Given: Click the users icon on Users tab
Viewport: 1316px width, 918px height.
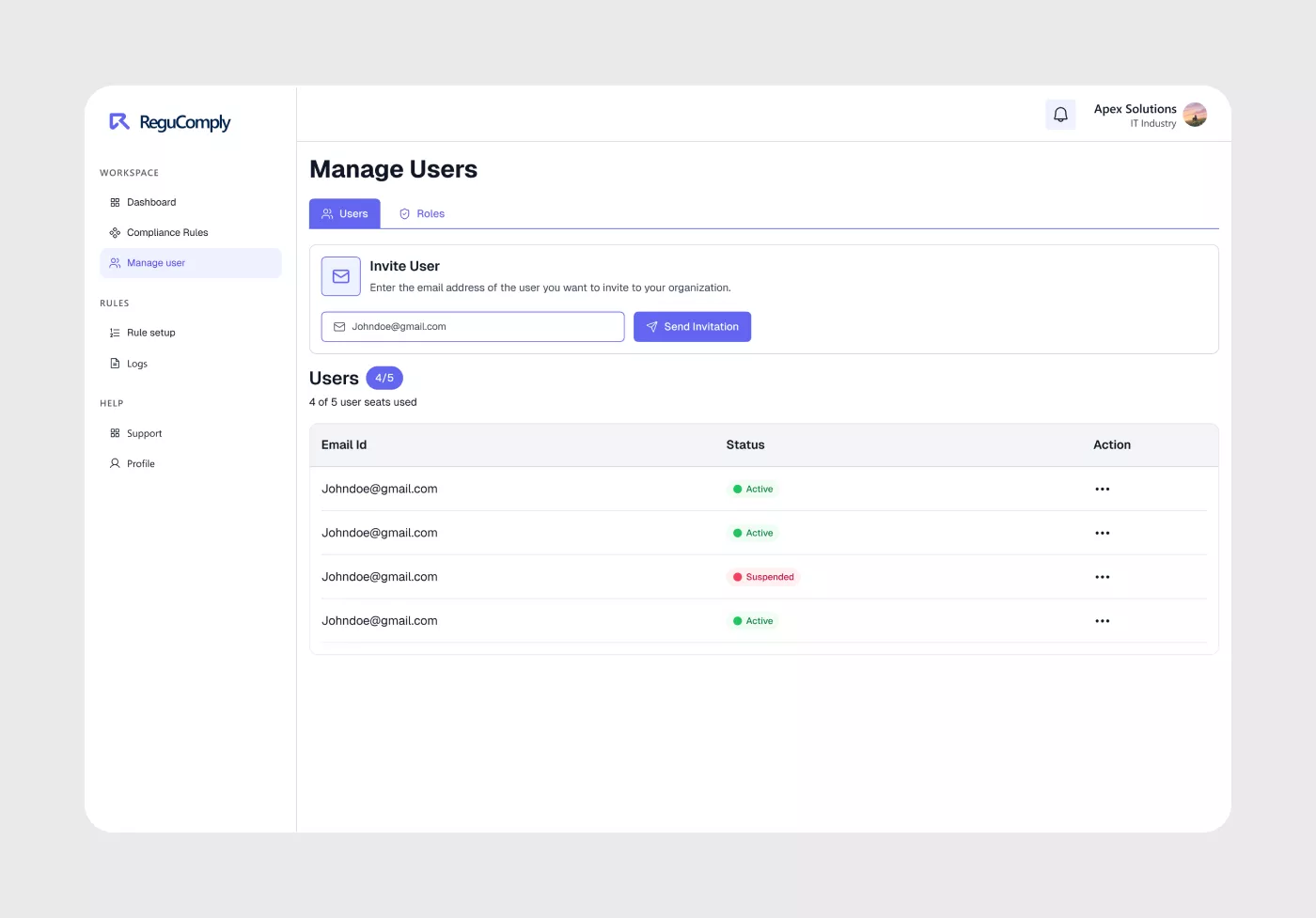Looking at the screenshot, I should pyautogui.click(x=327, y=213).
